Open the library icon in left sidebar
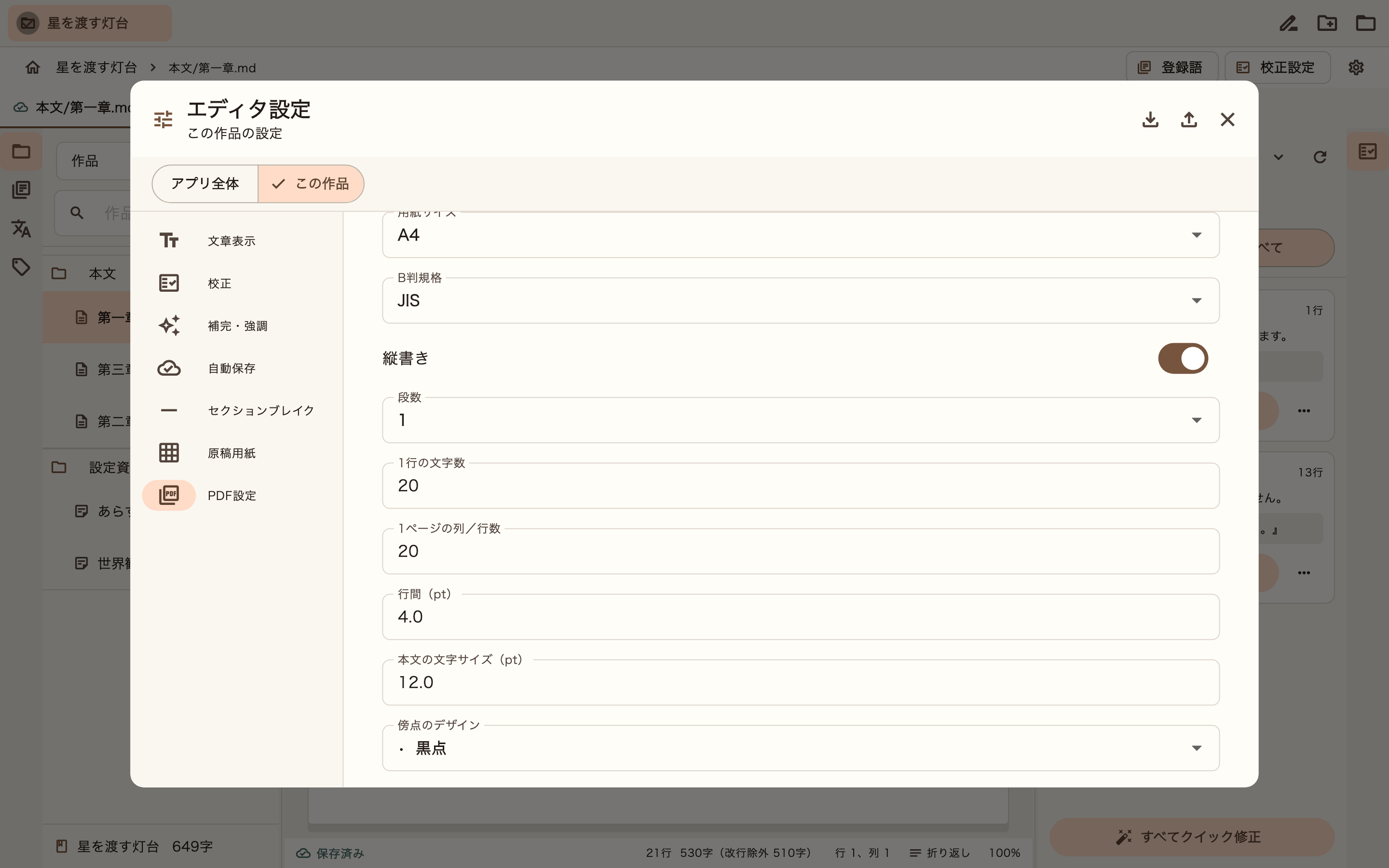Screen dimensions: 1389x868 pyautogui.click(x=21, y=190)
